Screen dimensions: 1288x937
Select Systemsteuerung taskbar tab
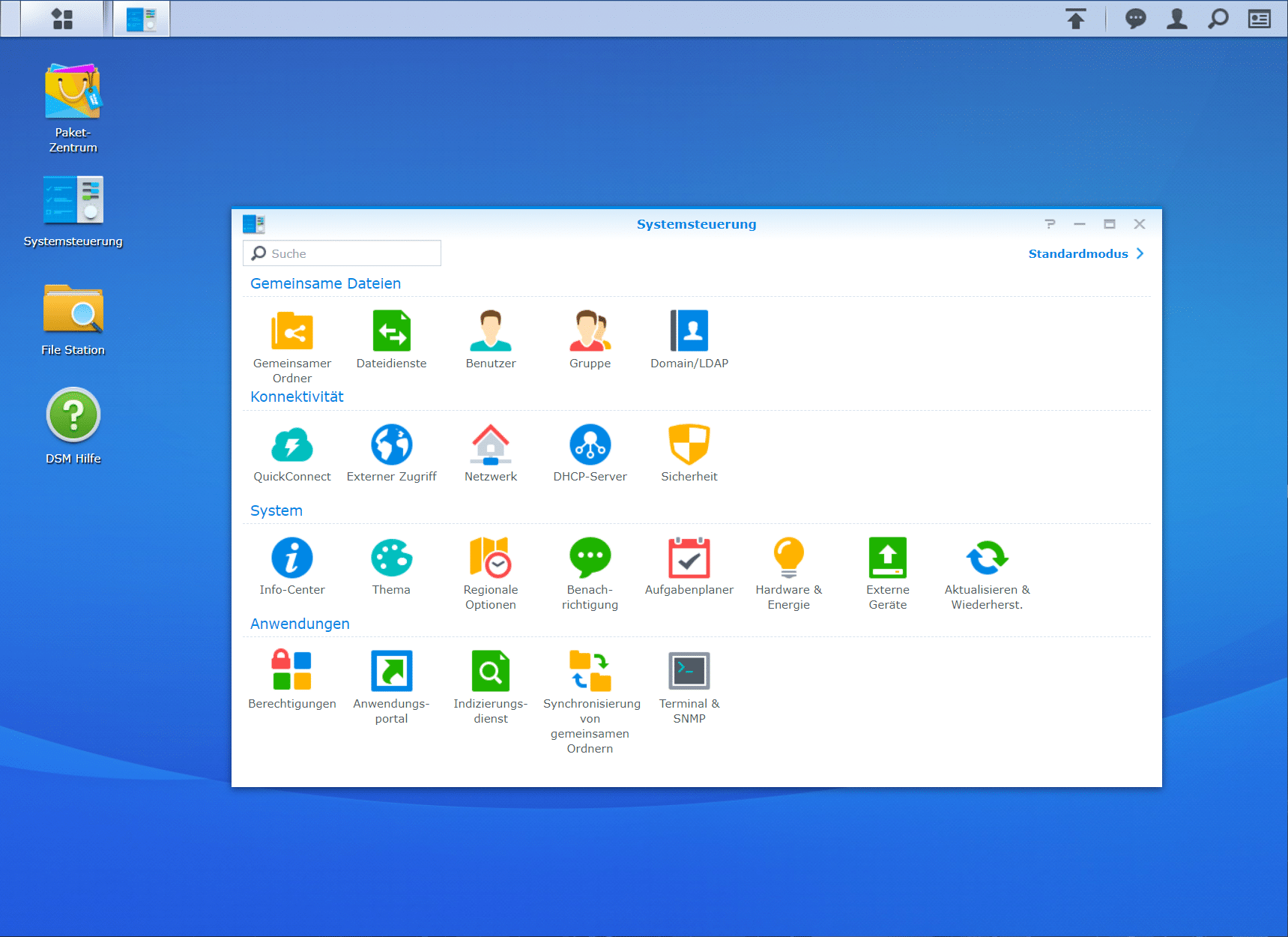142,19
